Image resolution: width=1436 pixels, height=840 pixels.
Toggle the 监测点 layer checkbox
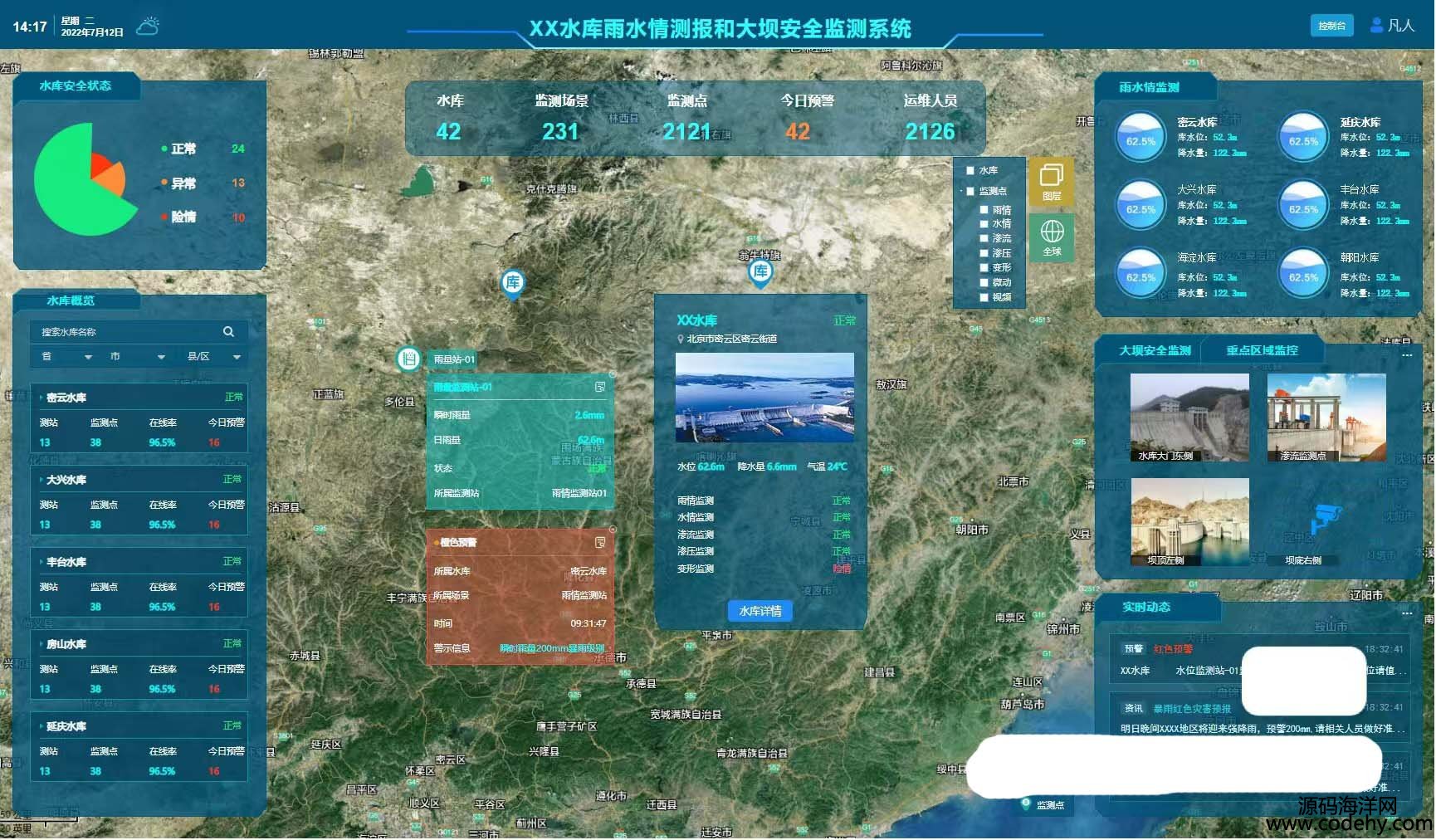(970, 191)
